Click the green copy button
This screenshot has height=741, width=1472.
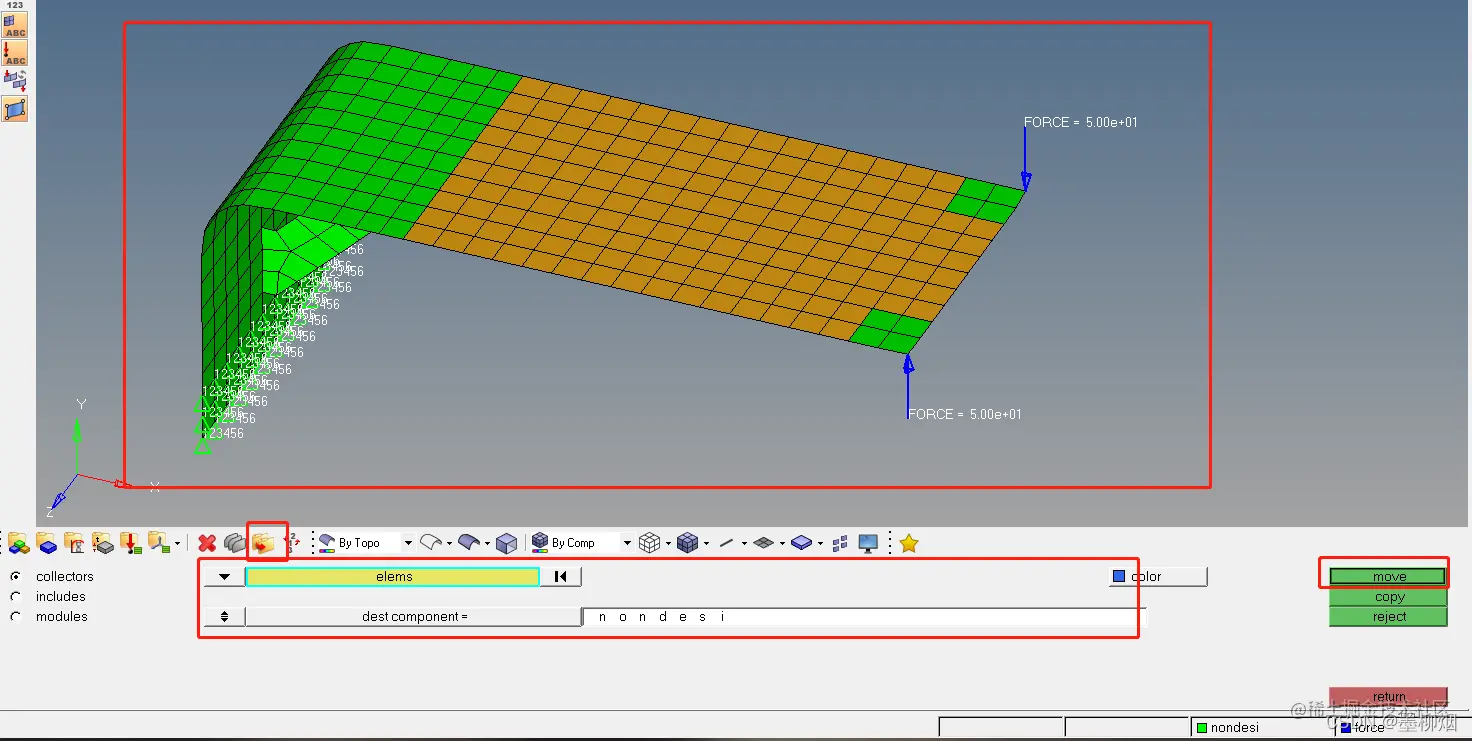(1388, 597)
